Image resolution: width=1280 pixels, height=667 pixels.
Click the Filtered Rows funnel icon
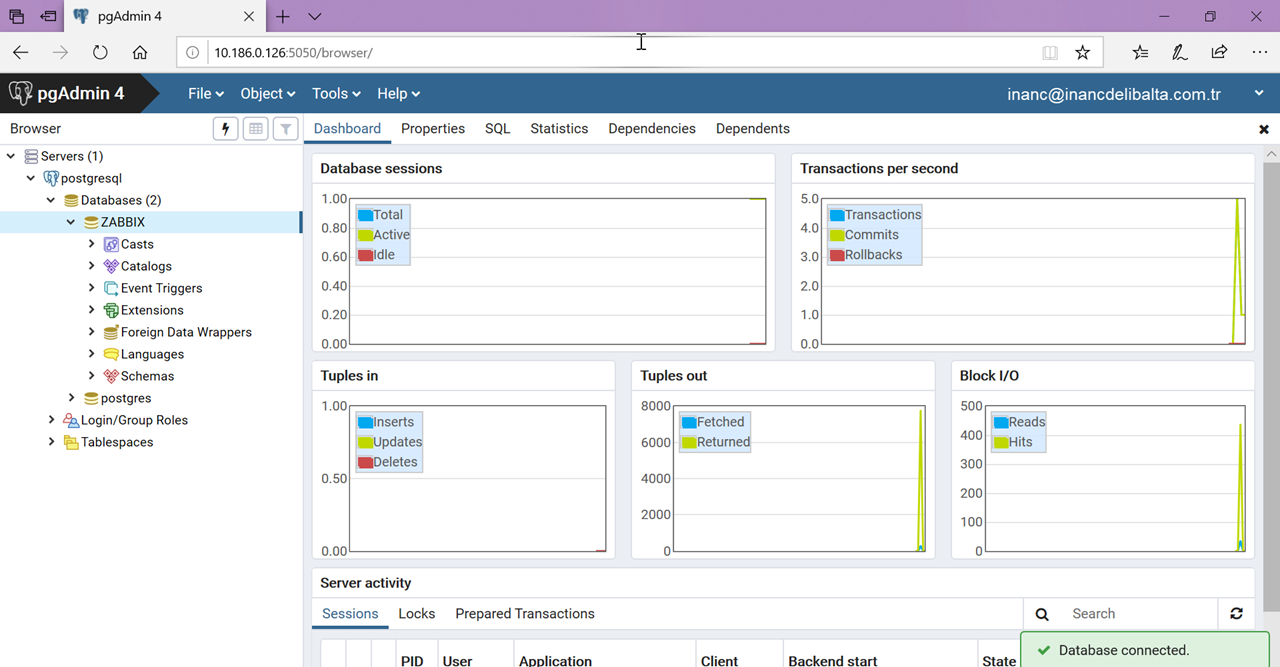(286, 129)
